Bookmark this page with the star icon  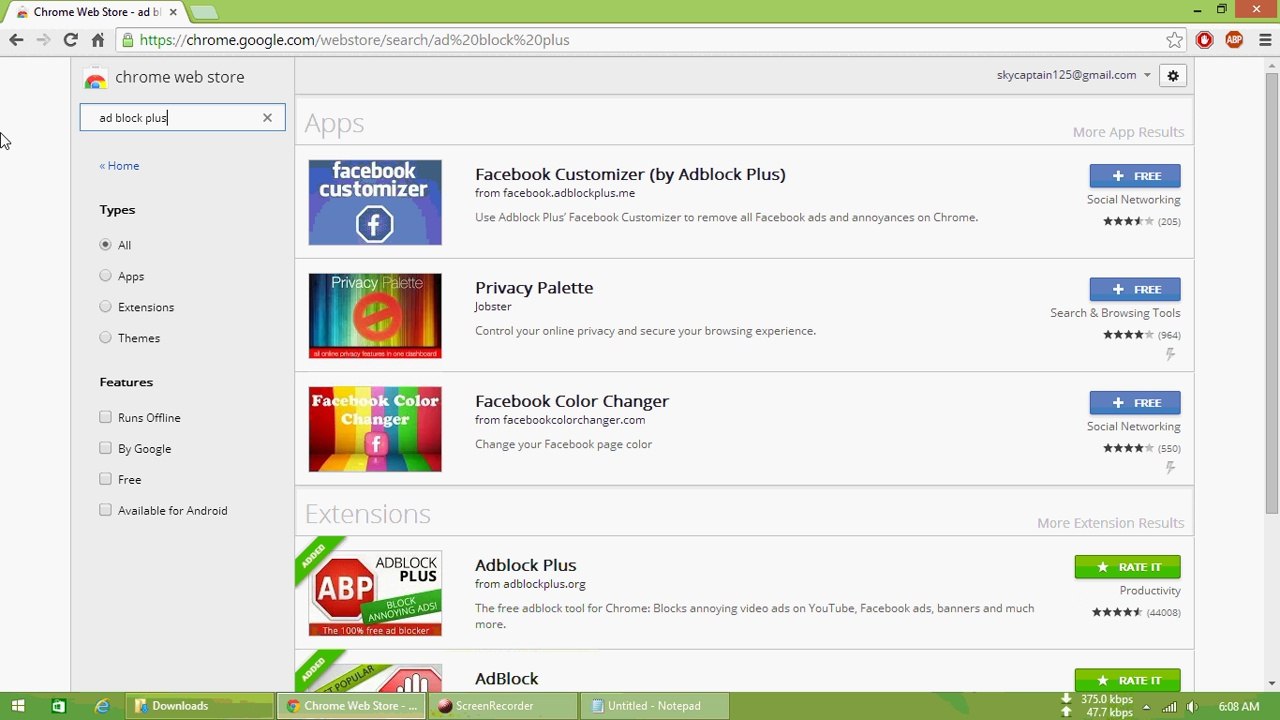pos(1175,40)
